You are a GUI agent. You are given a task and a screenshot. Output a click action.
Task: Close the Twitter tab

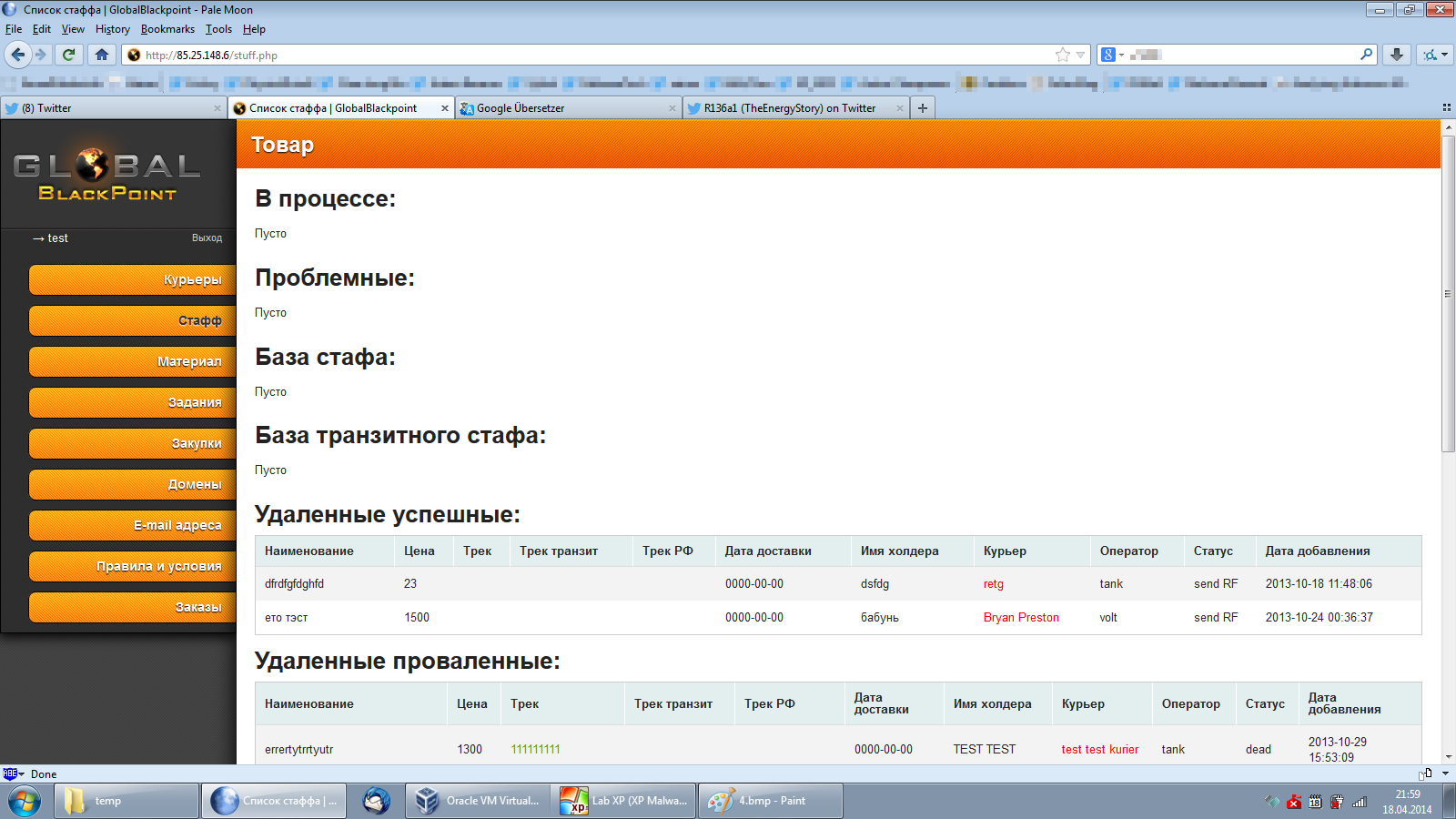coord(217,108)
